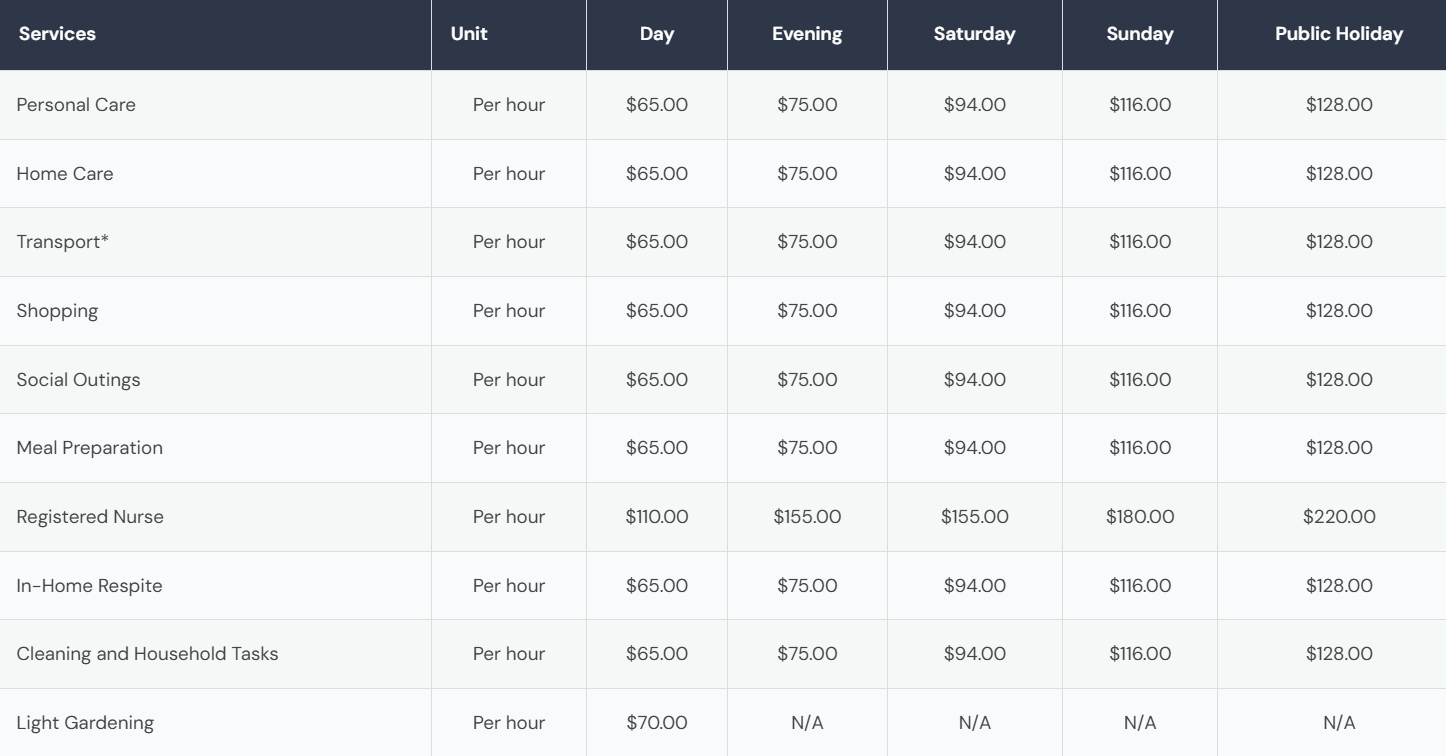1446x756 pixels.
Task: Click Personal Care Per hour unit
Action: (x=509, y=105)
